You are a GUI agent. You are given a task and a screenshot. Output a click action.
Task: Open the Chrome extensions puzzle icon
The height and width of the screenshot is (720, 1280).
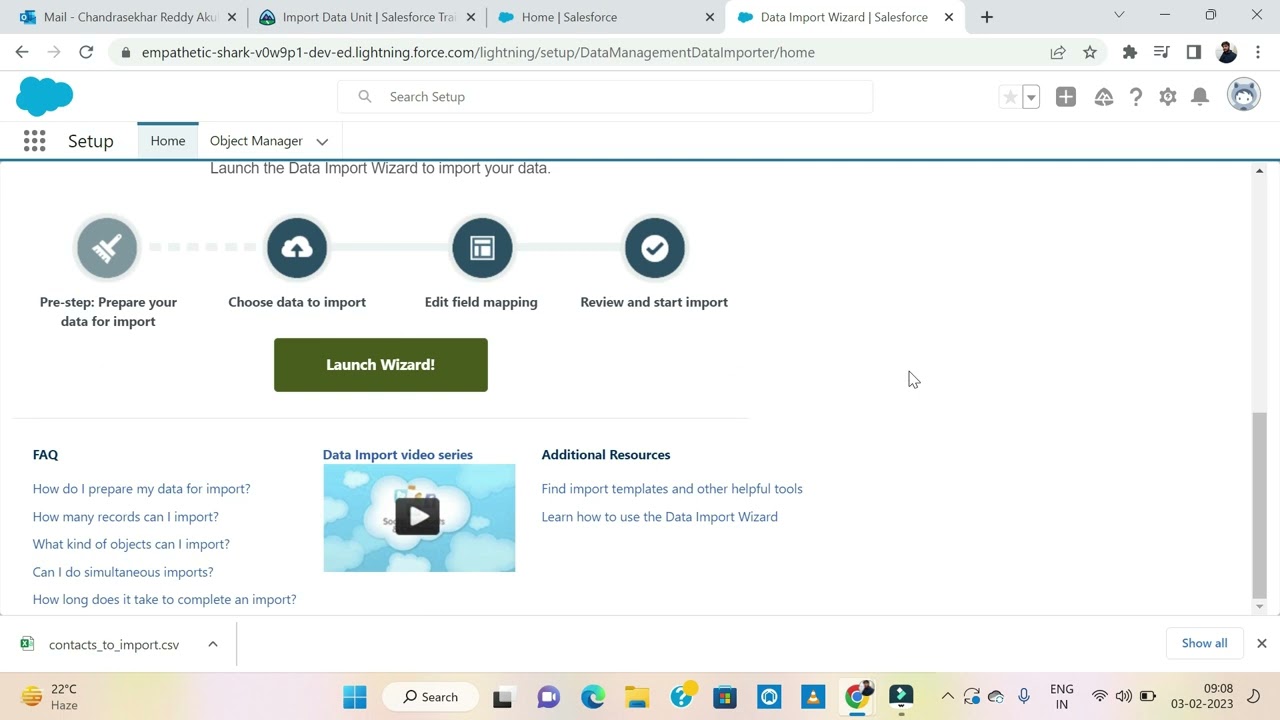(1130, 52)
